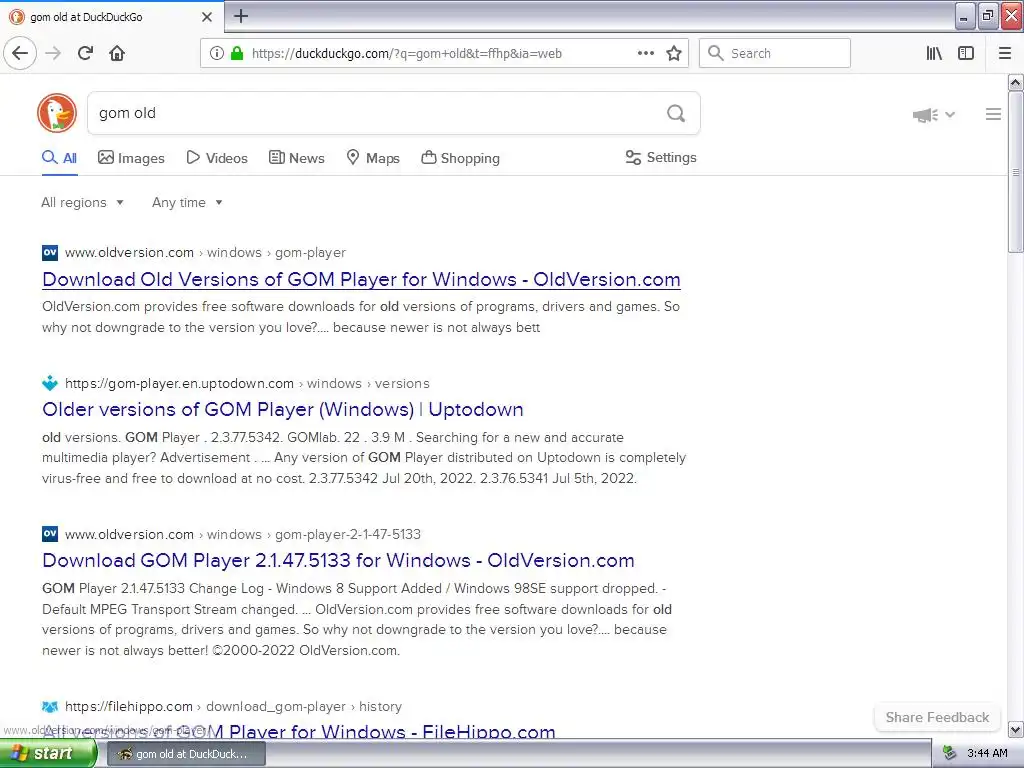The width and height of the screenshot is (1024, 768).
Task: Select the All results tab
Action: point(59,158)
